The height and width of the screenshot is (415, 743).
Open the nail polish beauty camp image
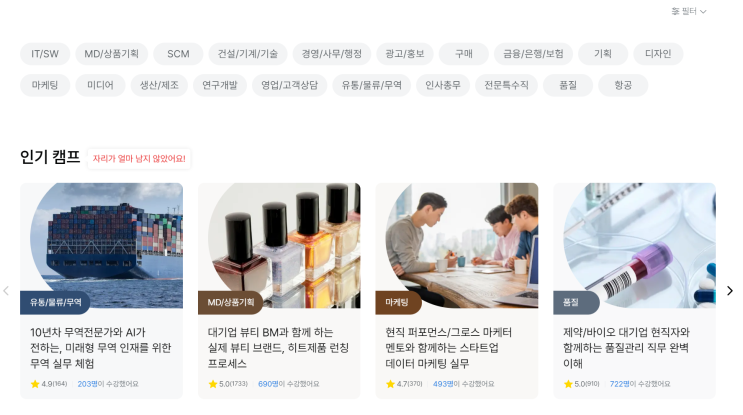(x=279, y=245)
